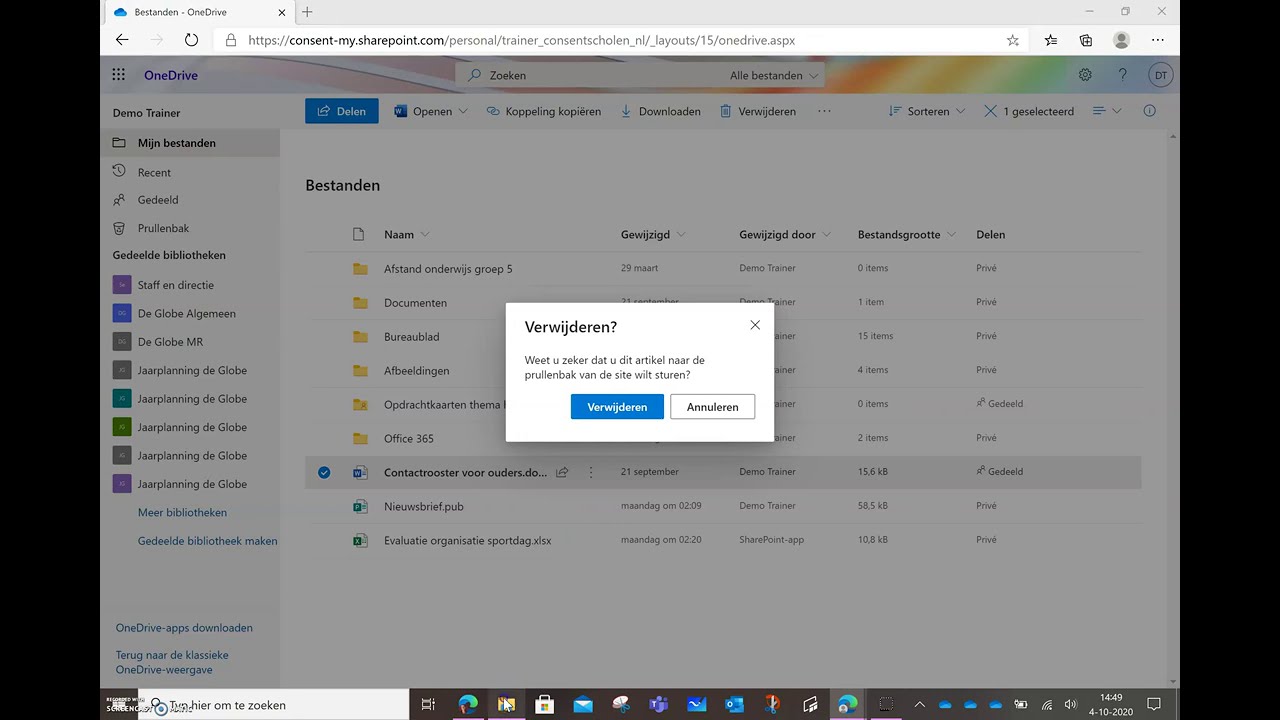1280x720 pixels.
Task: Click the file type column header icon
Action: (359, 234)
